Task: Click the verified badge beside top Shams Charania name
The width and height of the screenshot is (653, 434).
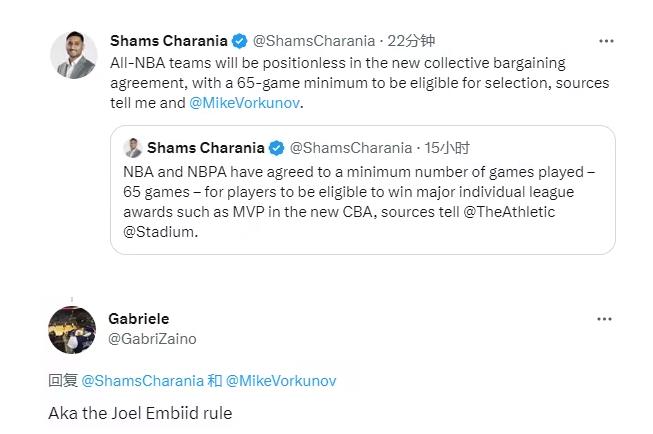Action: point(240,41)
